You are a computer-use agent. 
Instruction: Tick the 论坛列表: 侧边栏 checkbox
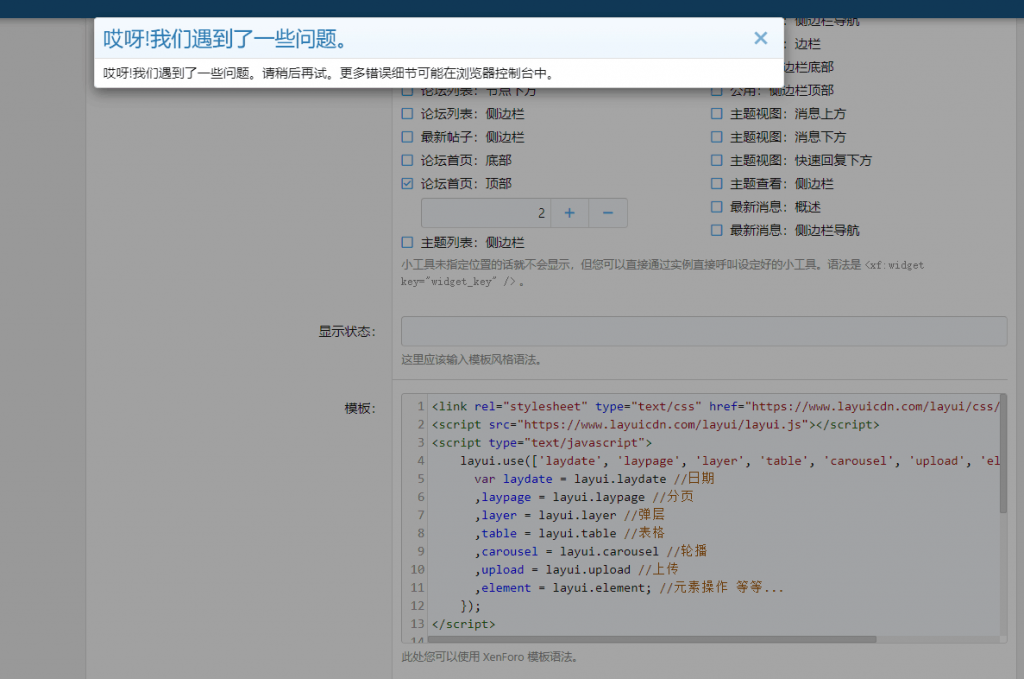coord(407,114)
